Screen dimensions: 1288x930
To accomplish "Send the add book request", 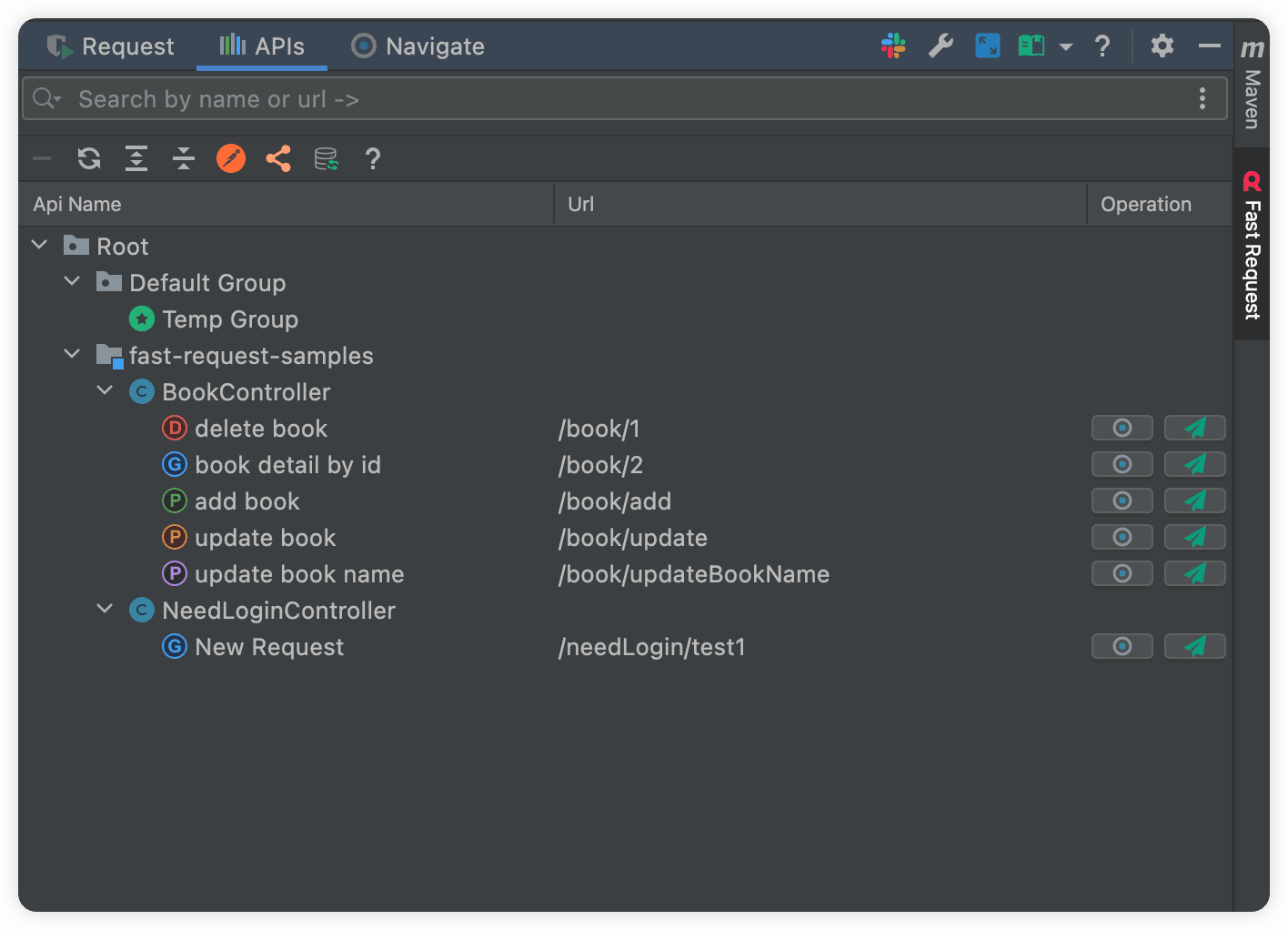I will [1195, 500].
